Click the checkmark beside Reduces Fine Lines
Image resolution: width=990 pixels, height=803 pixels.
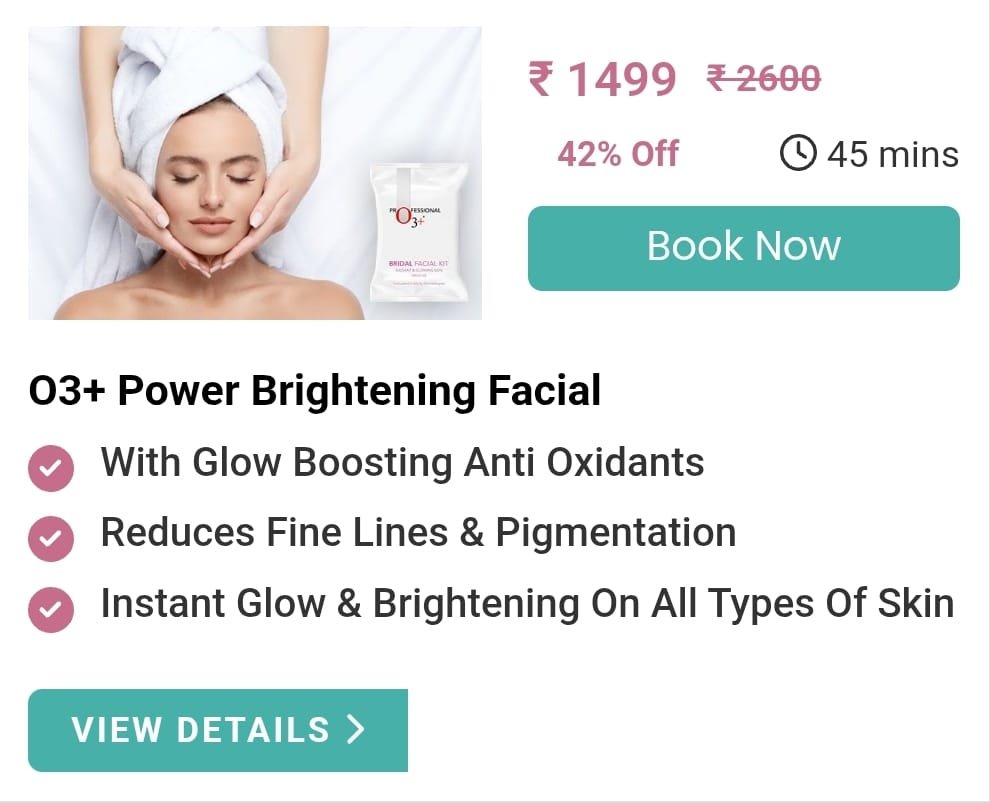pyautogui.click(x=51, y=538)
